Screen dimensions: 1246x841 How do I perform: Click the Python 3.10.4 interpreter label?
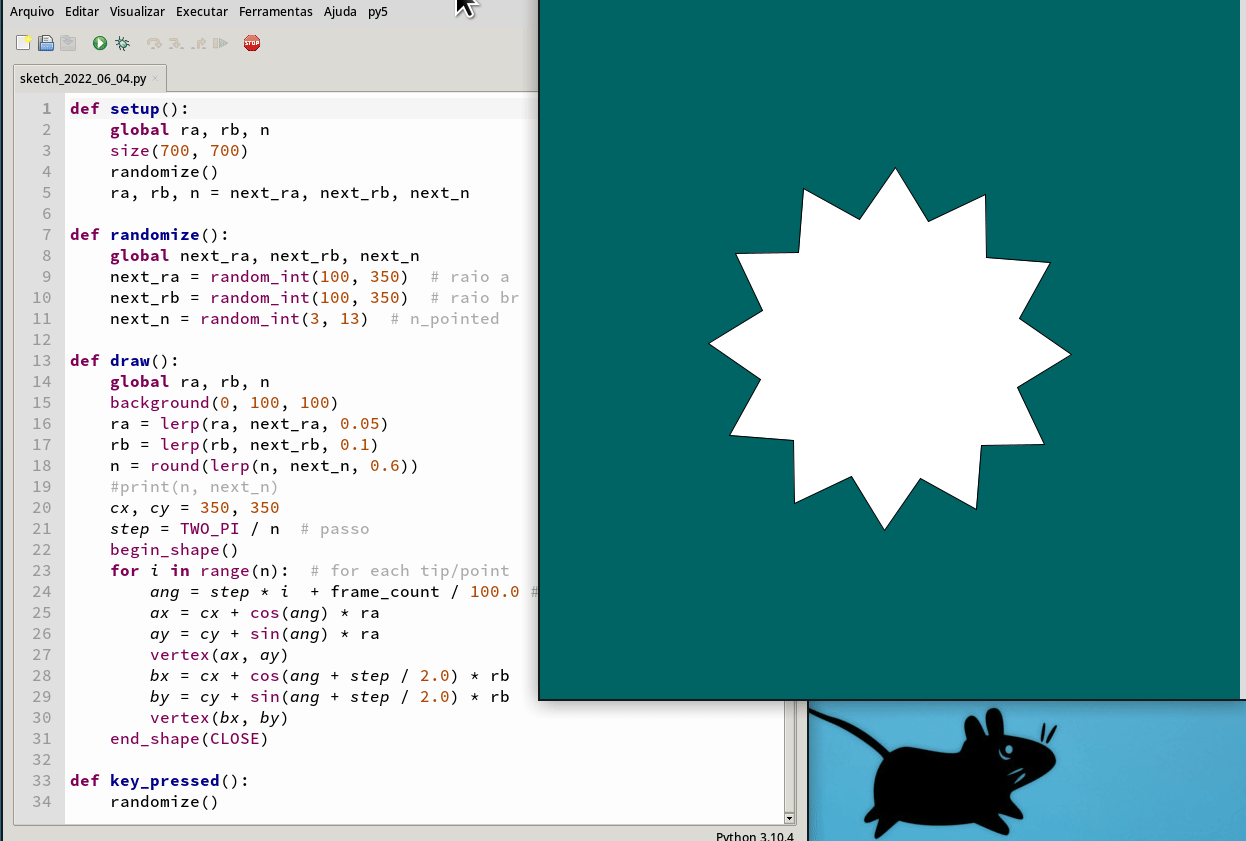point(754,835)
